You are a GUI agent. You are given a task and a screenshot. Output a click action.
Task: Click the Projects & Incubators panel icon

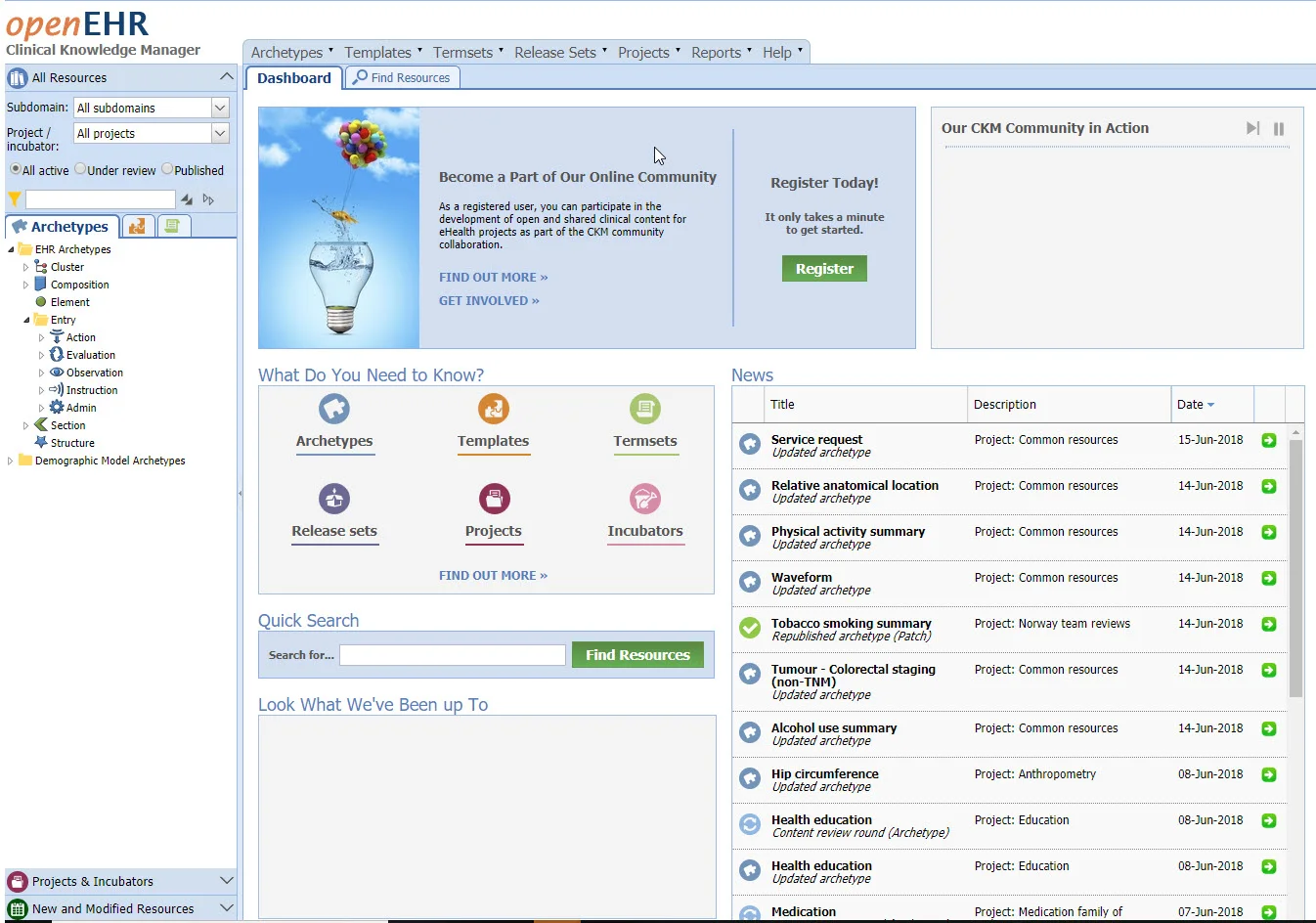(18, 882)
